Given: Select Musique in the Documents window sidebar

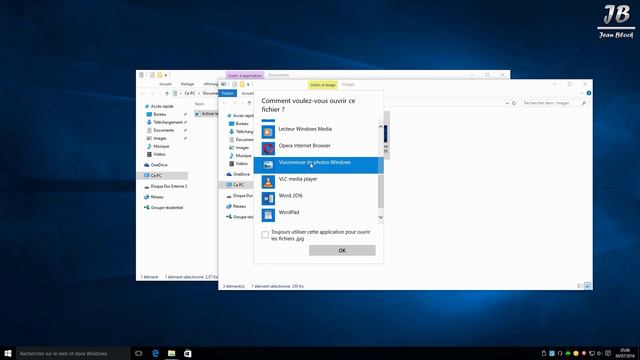Looking at the screenshot, I should (x=158, y=146).
